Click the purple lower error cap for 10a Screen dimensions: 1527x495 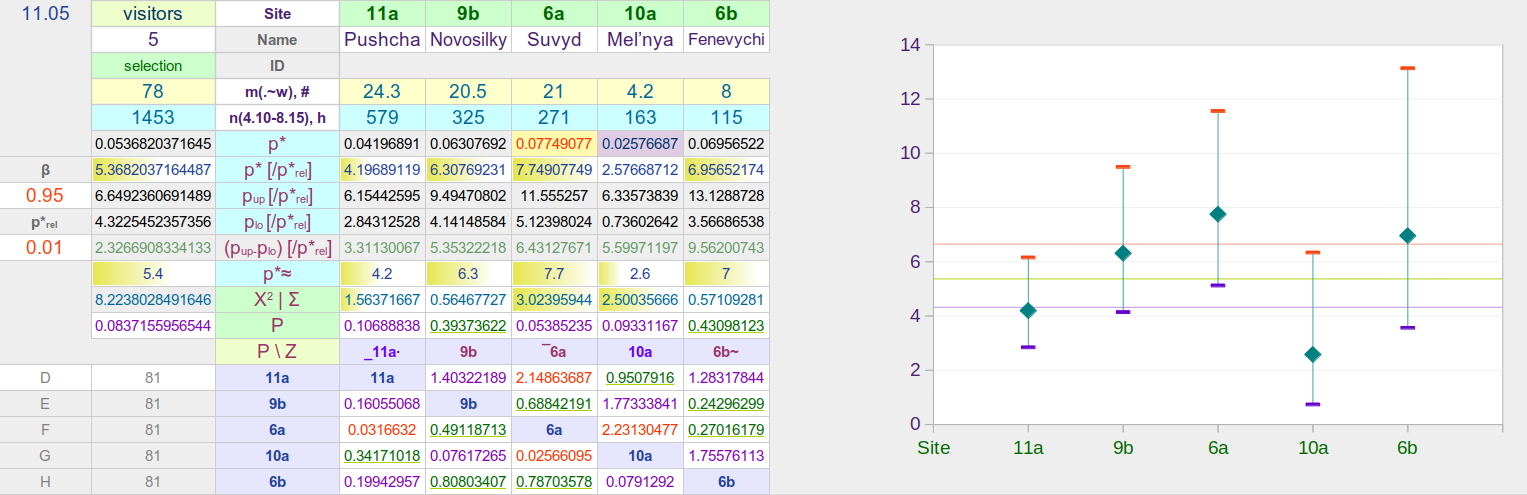(x=1313, y=404)
